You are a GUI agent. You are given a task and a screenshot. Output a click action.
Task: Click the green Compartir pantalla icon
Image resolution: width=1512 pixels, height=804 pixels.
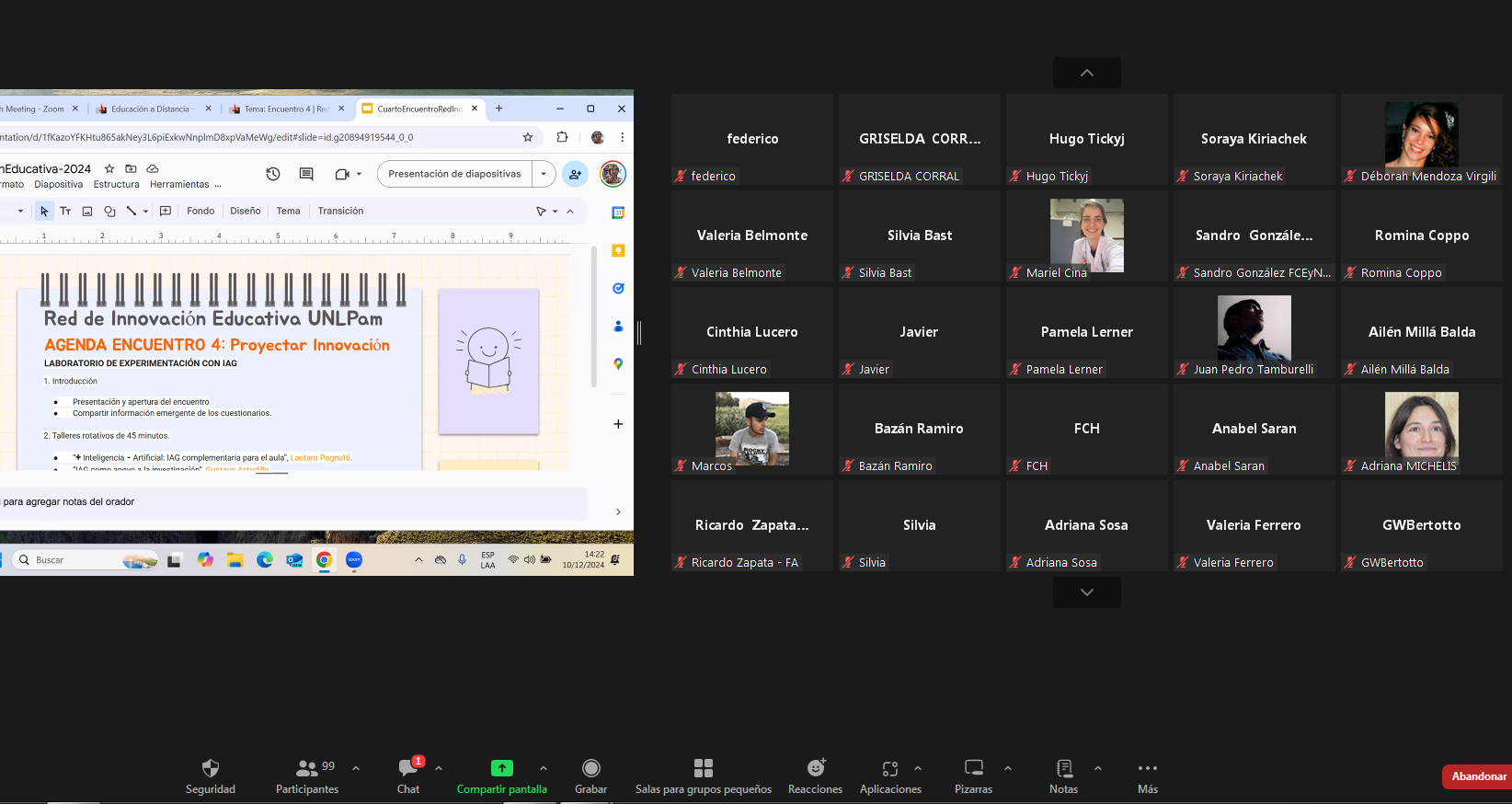(x=502, y=768)
